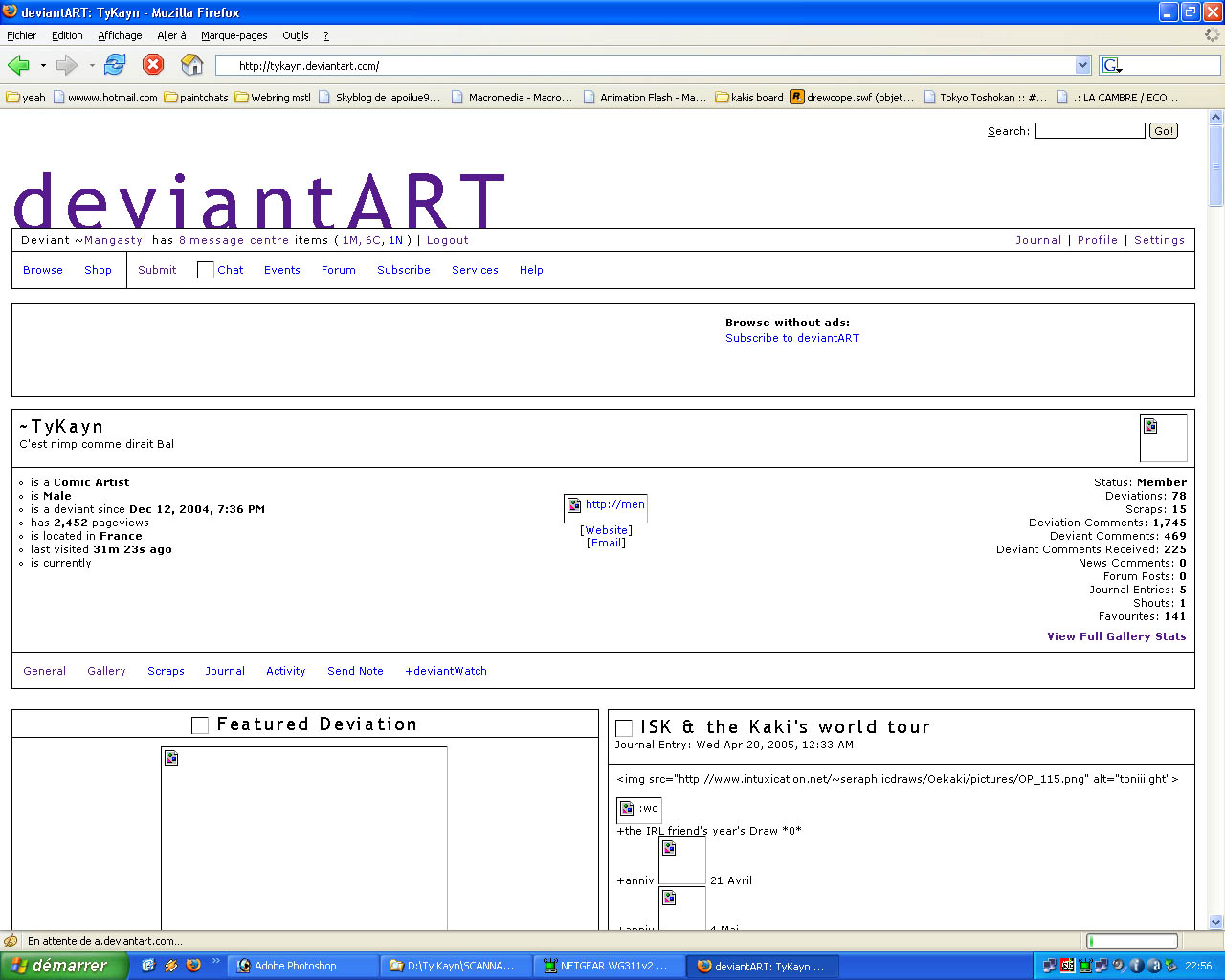Image resolution: width=1225 pixels, height=980 pixels.
Task: Switch to Adobe Photoshop taskbar button
Action: (x=304, y=966)
